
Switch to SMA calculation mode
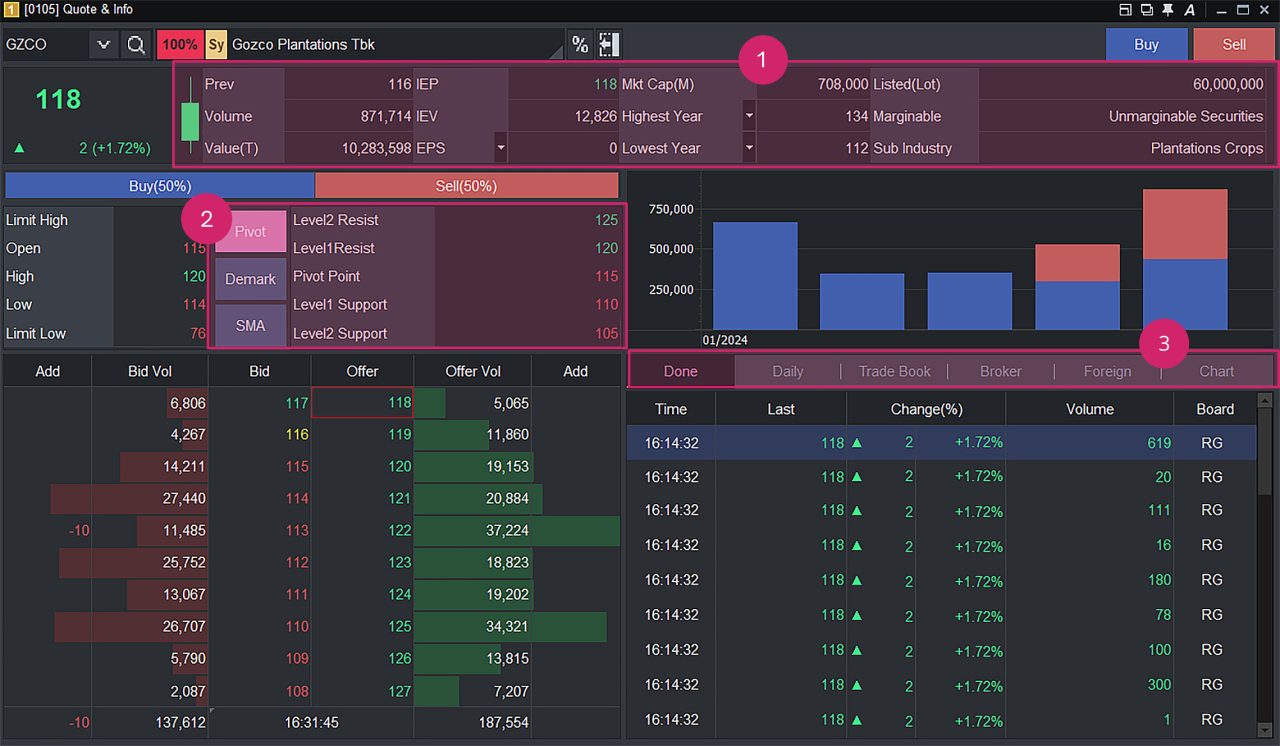click(250, 326)
